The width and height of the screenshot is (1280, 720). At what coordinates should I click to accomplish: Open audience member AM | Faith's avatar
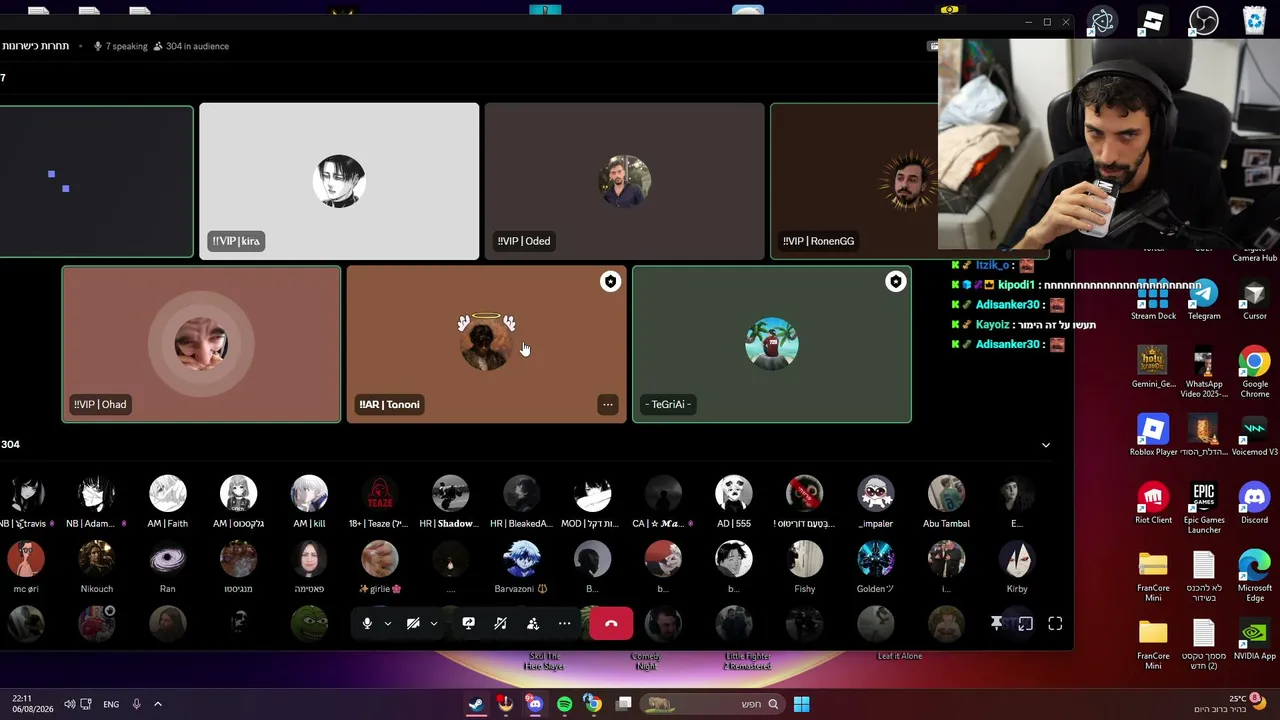pos(168,494)
